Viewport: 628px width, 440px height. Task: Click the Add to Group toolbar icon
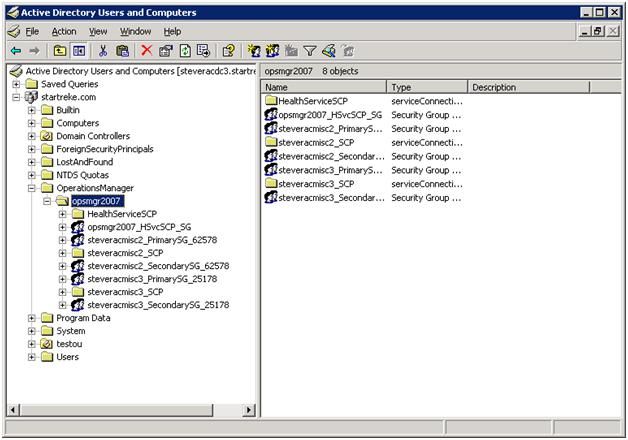pos(348,51)
